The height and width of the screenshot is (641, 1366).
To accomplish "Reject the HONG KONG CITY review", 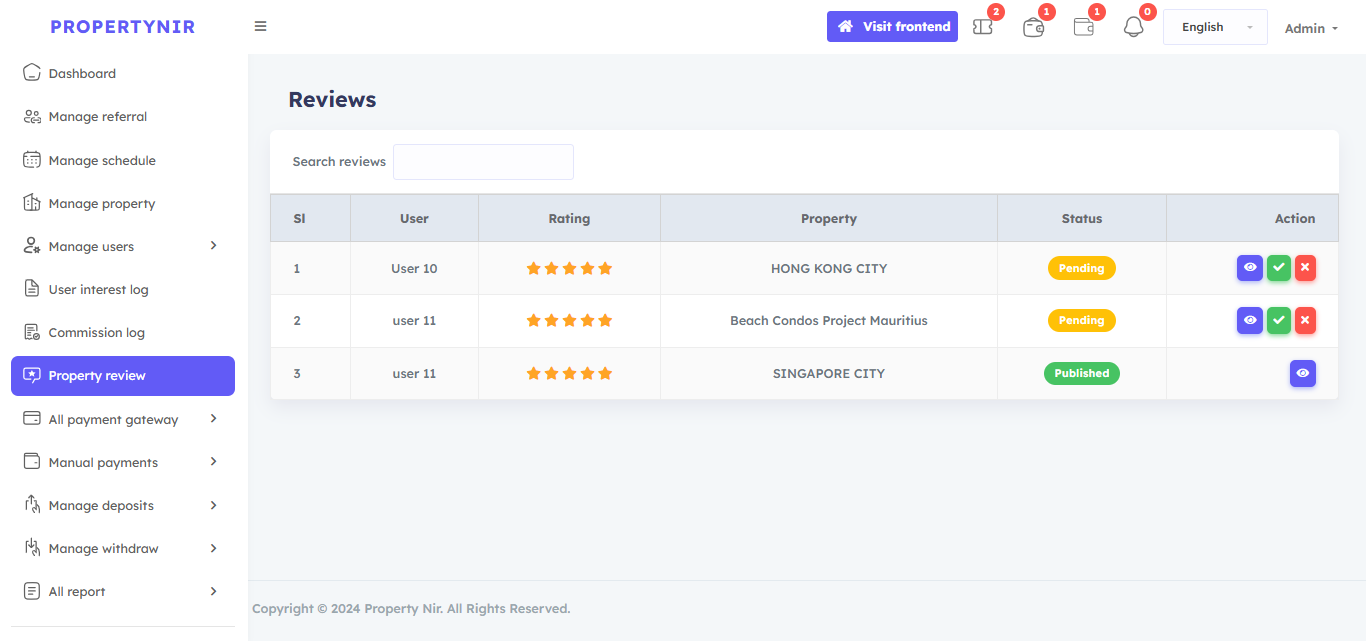I will click(x=1305, y=268).
